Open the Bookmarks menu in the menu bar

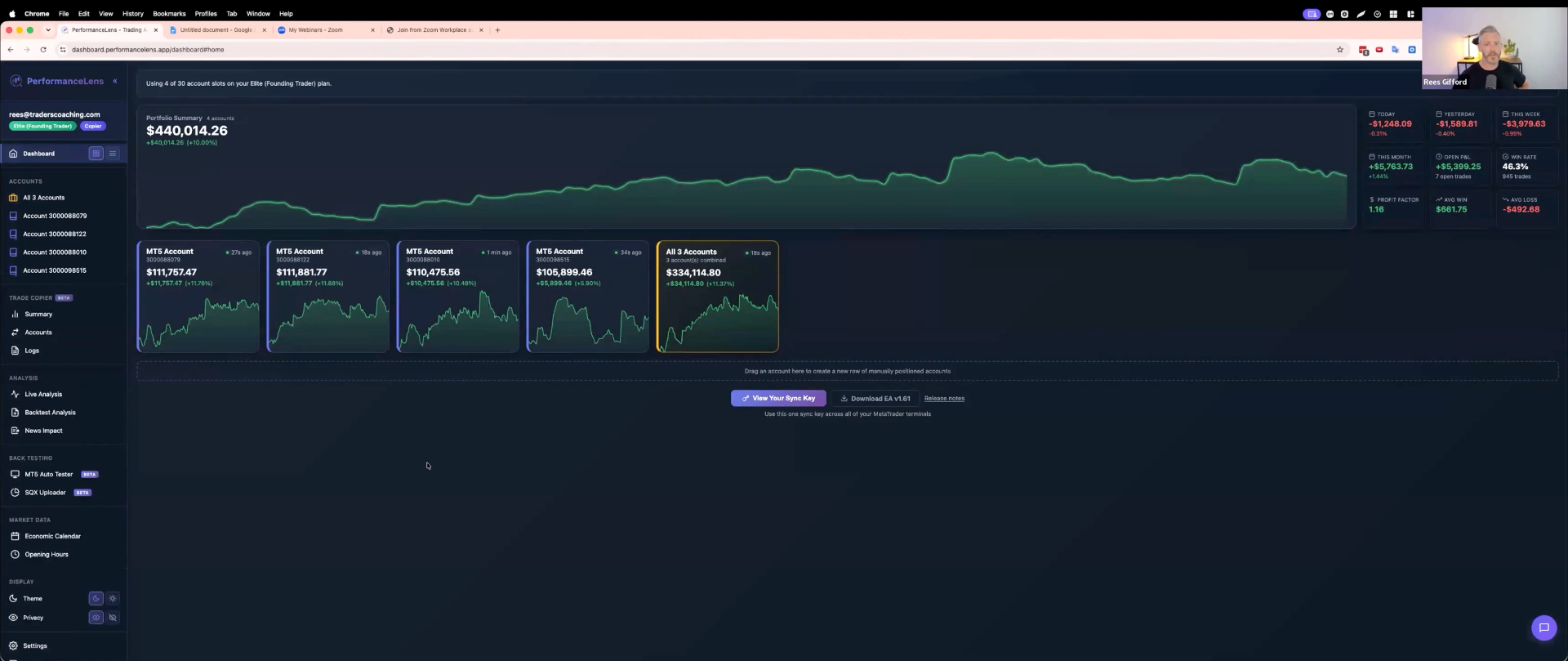coord(169,14)
